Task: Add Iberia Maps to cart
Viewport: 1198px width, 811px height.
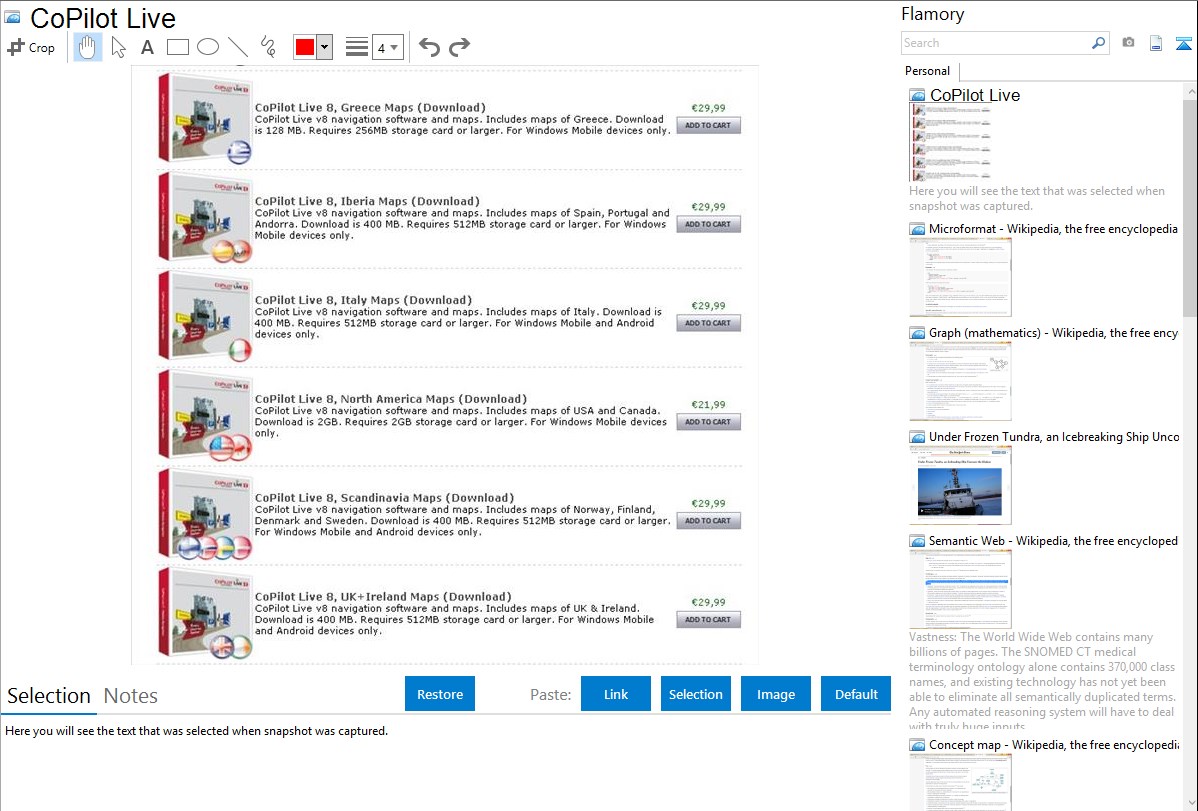Action: (x=708, y=224)
